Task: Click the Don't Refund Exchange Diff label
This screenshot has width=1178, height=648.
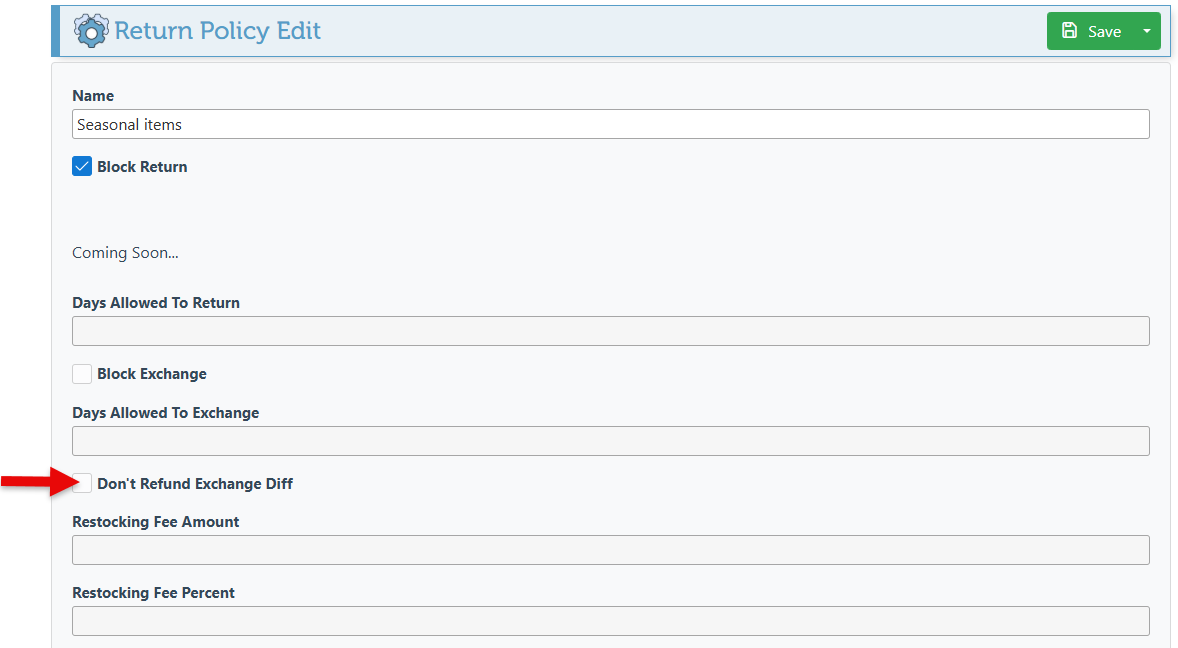Action: click(195, 484)
